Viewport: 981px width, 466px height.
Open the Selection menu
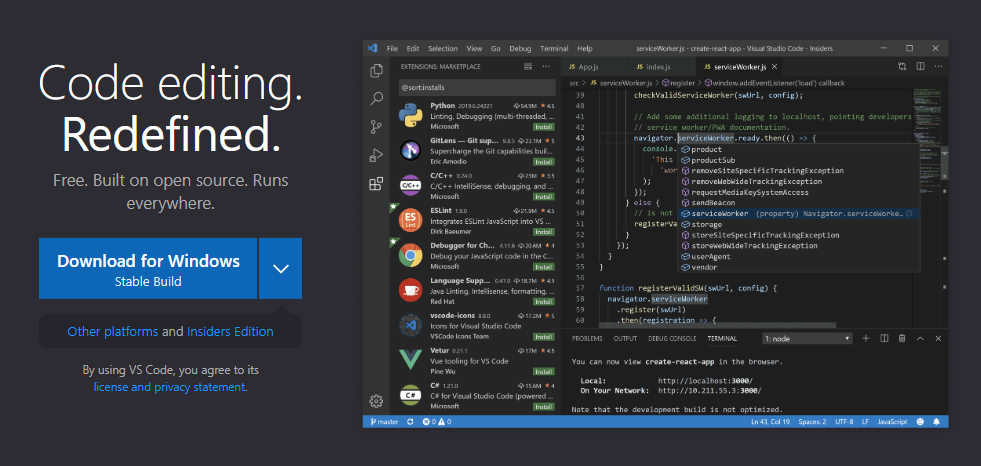[442, 48]
